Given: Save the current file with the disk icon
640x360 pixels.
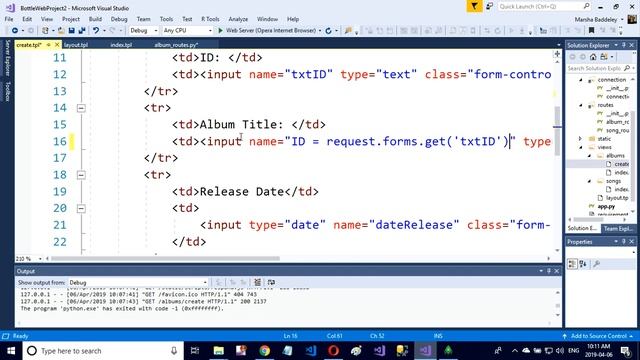Looking at the screenshot, I should pos(72,31).
